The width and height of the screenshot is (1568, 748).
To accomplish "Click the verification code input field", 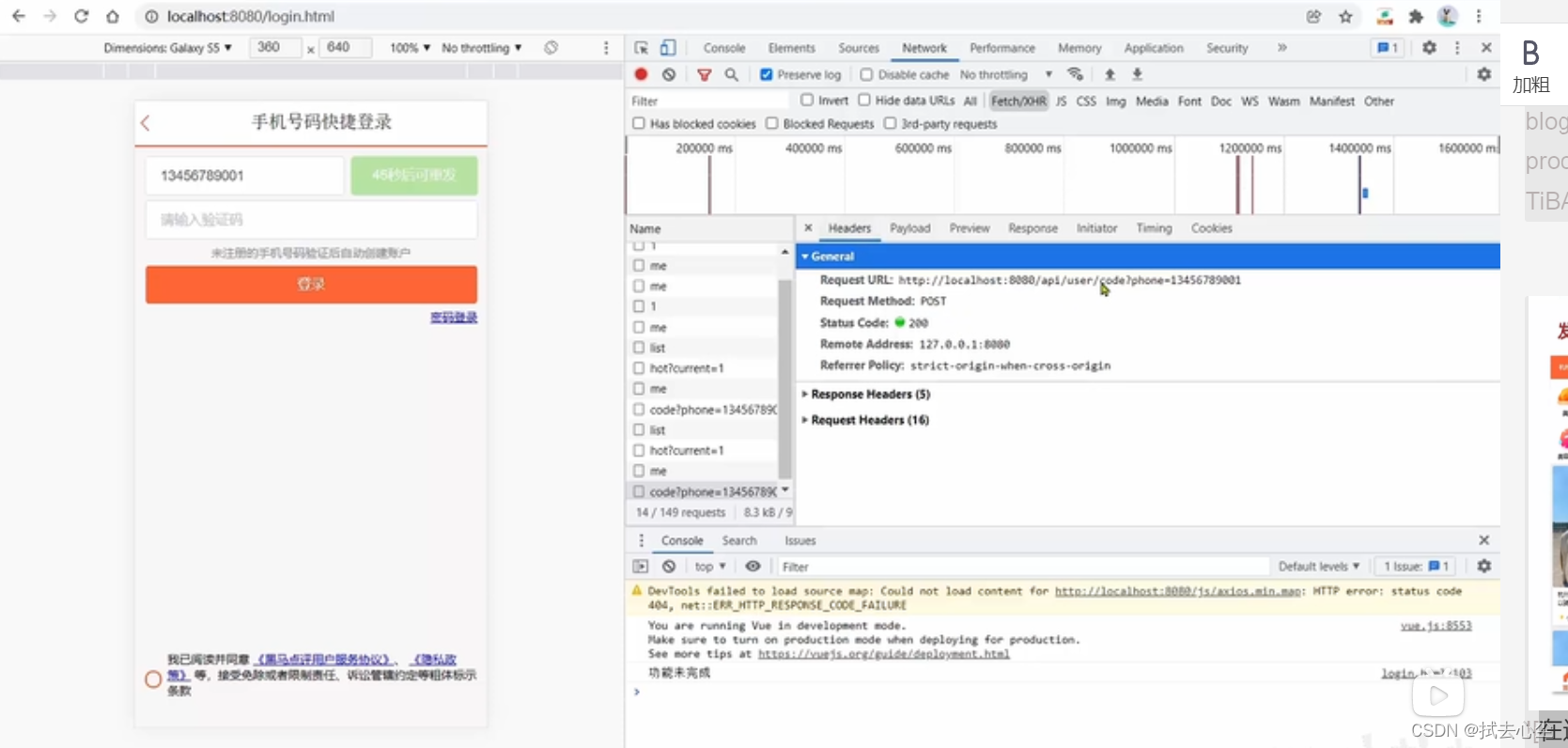I will (311, 220).
